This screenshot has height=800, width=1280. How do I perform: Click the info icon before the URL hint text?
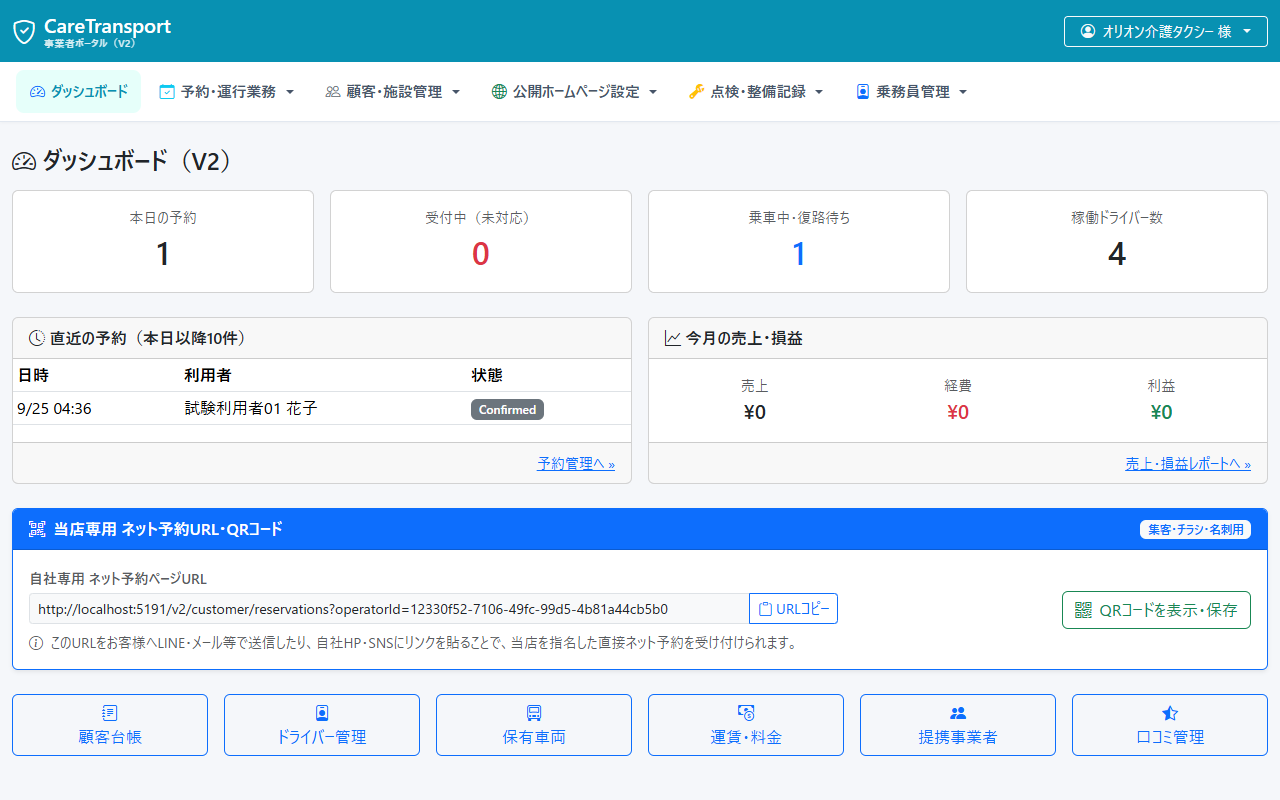pos(36,643)
